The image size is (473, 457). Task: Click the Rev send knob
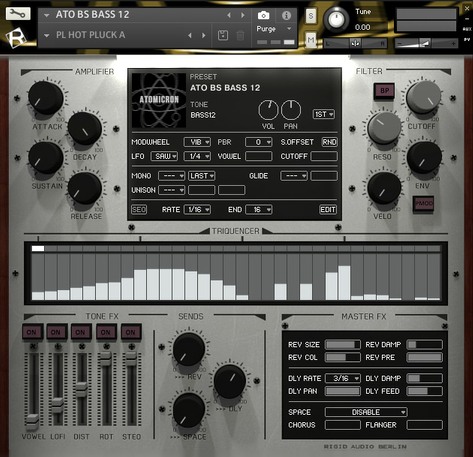pos(189,350)
